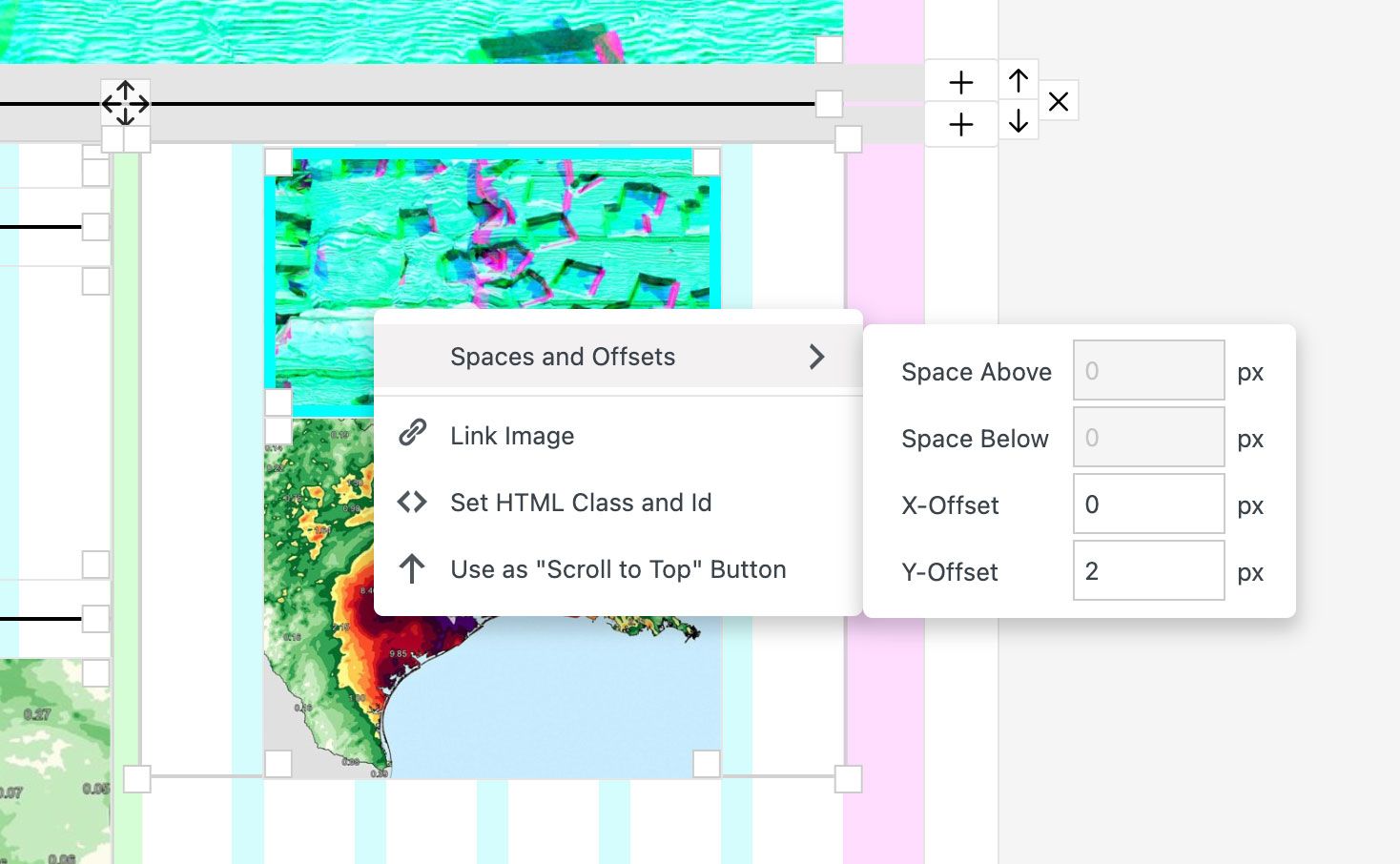The height and width of the screenshot is (864, 1400).
Task: Click the lower plus icon to insert below
Action: [960, 124]
